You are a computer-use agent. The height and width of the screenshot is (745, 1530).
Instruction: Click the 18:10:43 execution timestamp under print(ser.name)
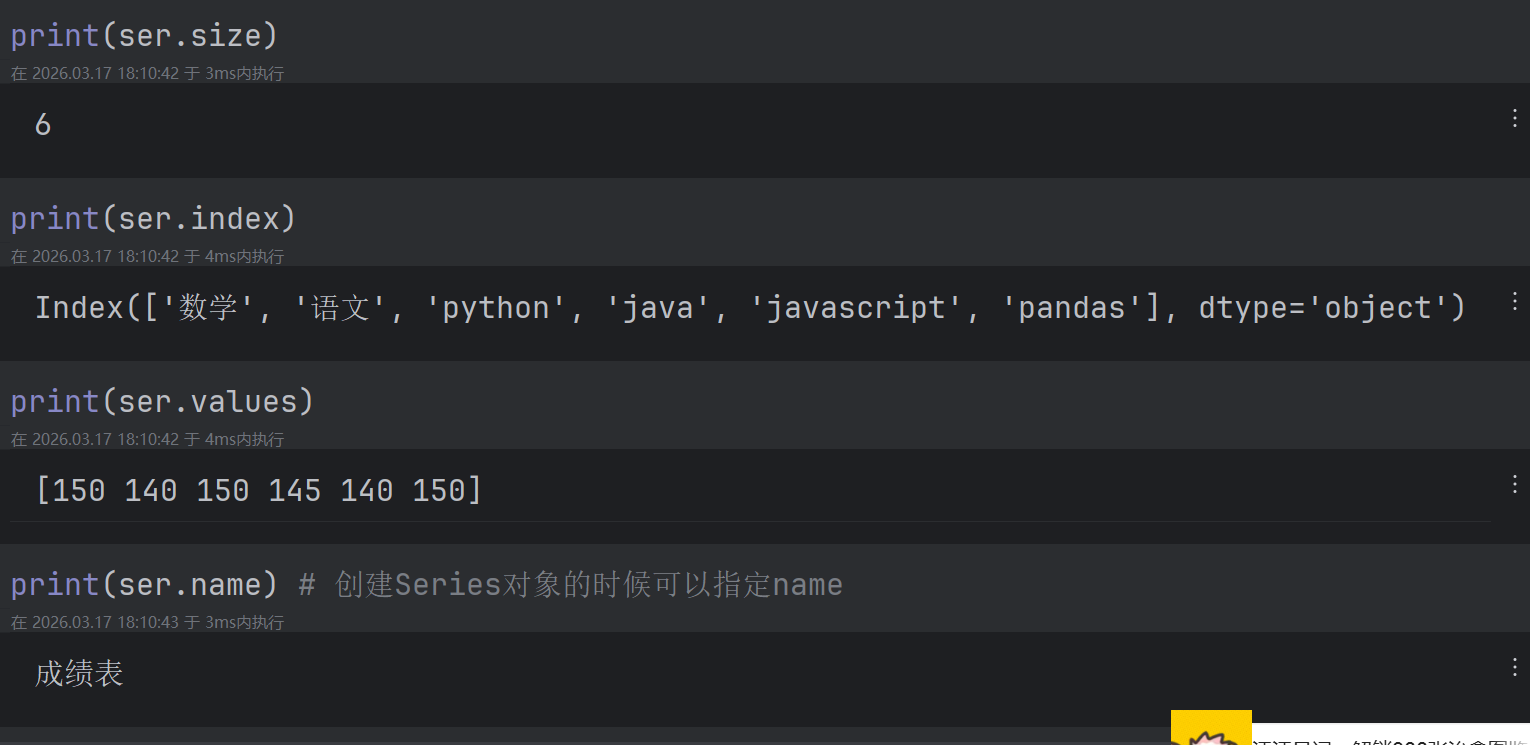pyautogui.click(x=147, y=623)
